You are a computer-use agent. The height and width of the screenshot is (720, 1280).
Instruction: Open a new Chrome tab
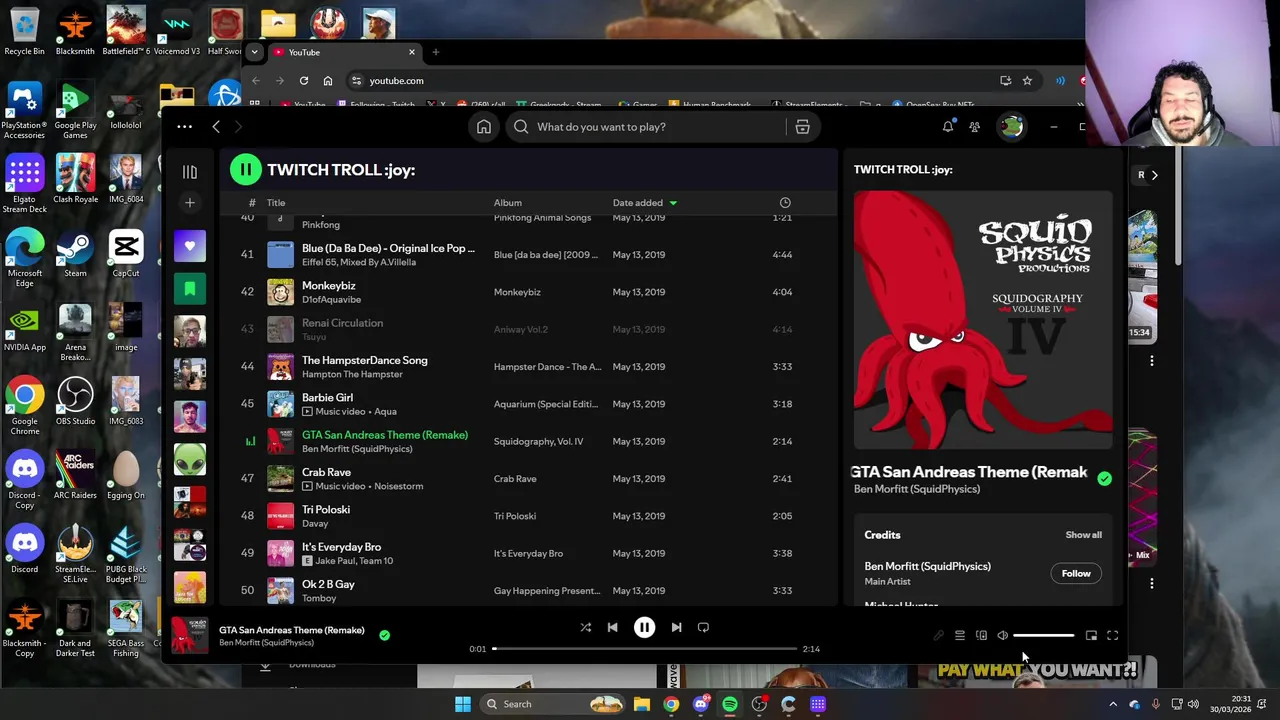pyautogui.click(x=435, y=52)
